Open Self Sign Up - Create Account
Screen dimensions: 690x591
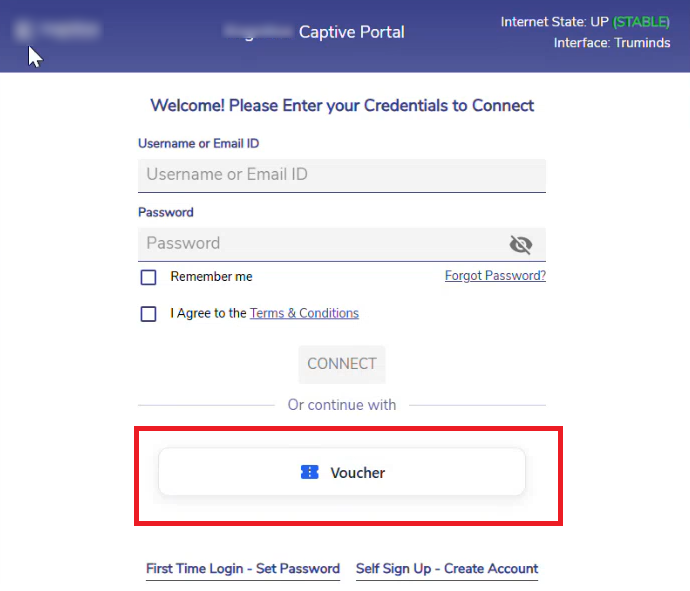[447, 568]
